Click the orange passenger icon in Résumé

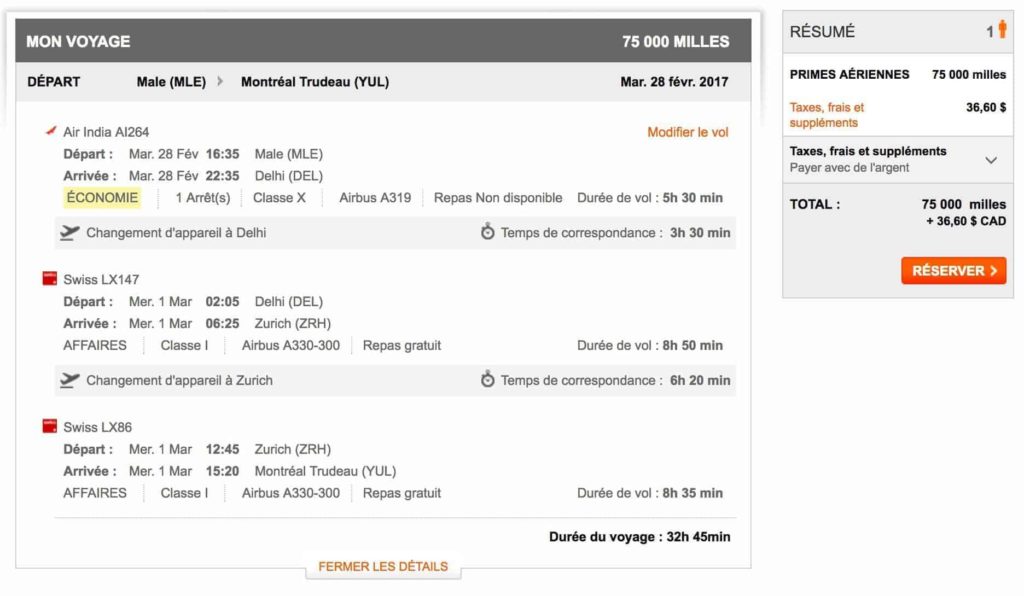tap(1002, 30)
